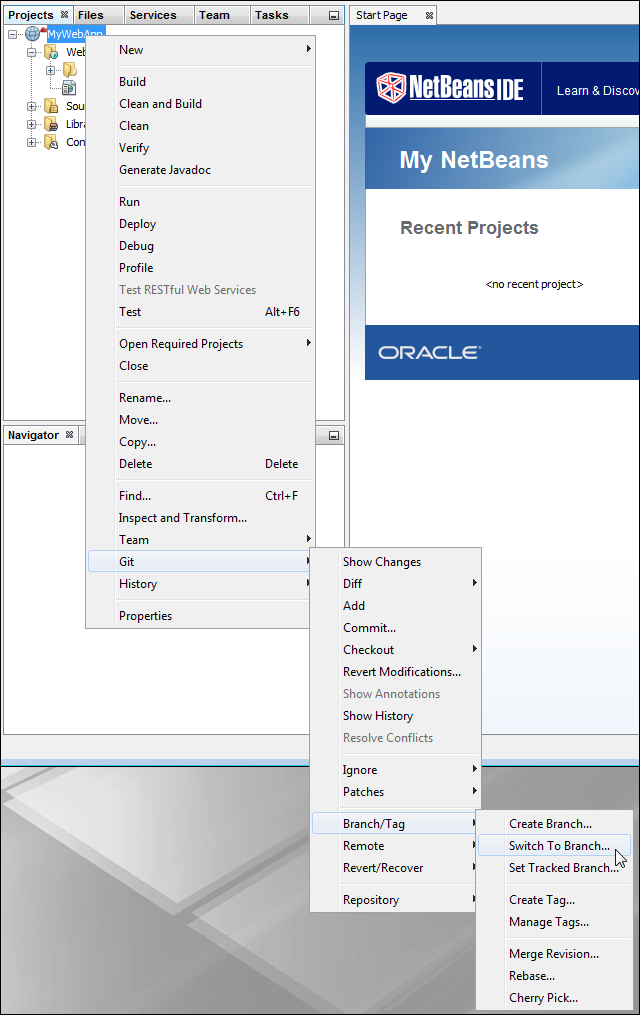This screenshot has height=1015, width=640.
Task: Open the Patches submenu
Action: (396, 792)
